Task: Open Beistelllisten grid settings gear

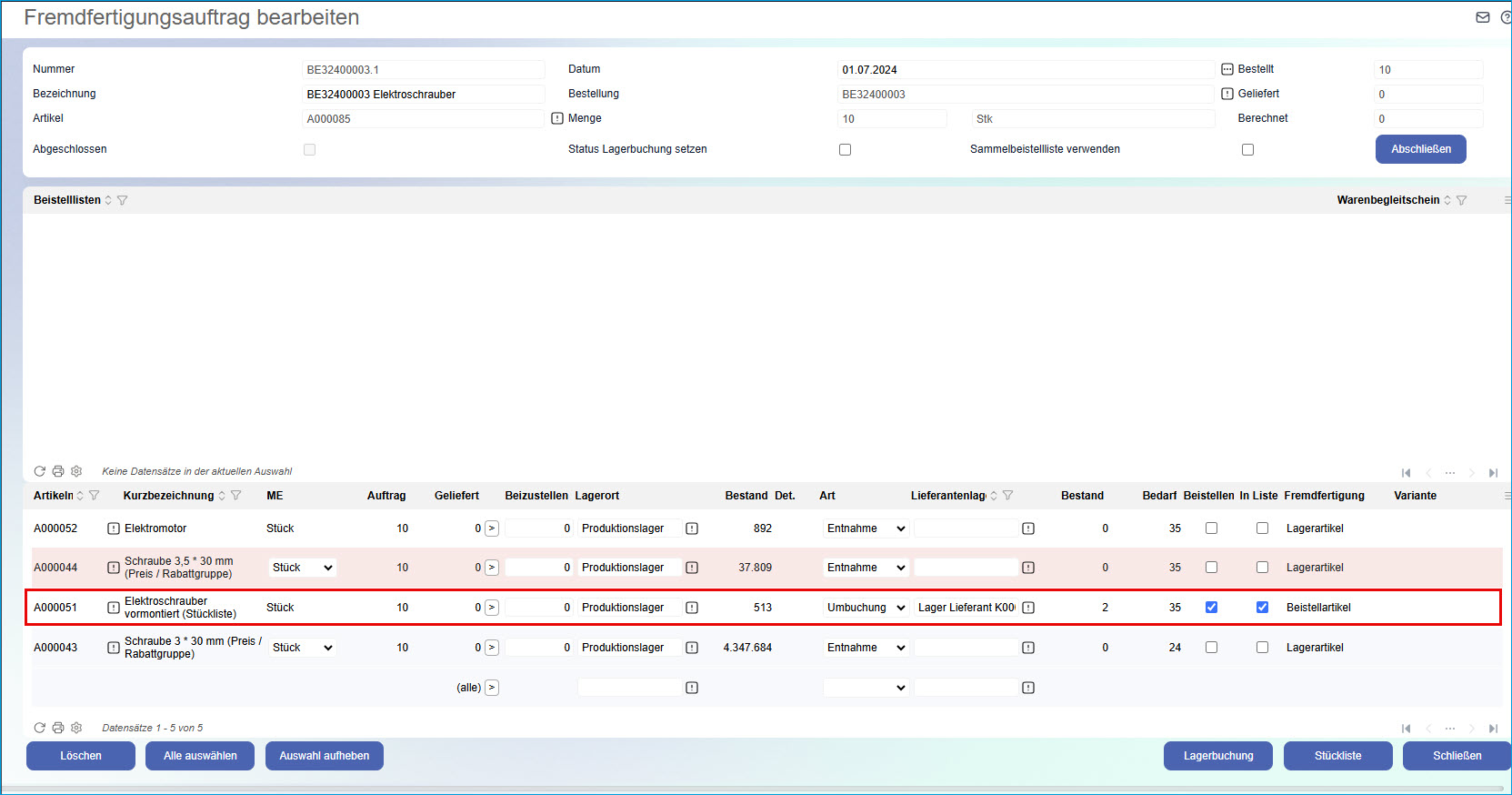Action: [76, 471]
